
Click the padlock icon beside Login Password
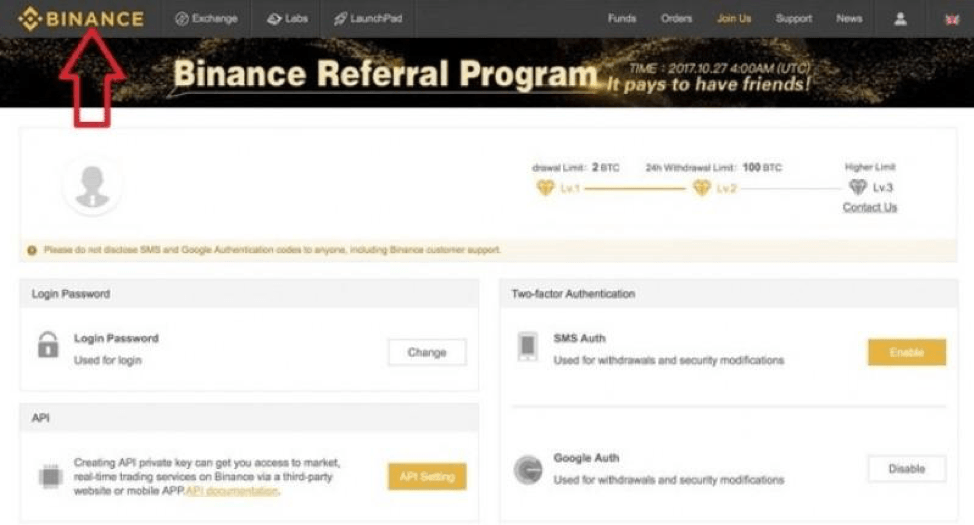[x=48, y=345]
